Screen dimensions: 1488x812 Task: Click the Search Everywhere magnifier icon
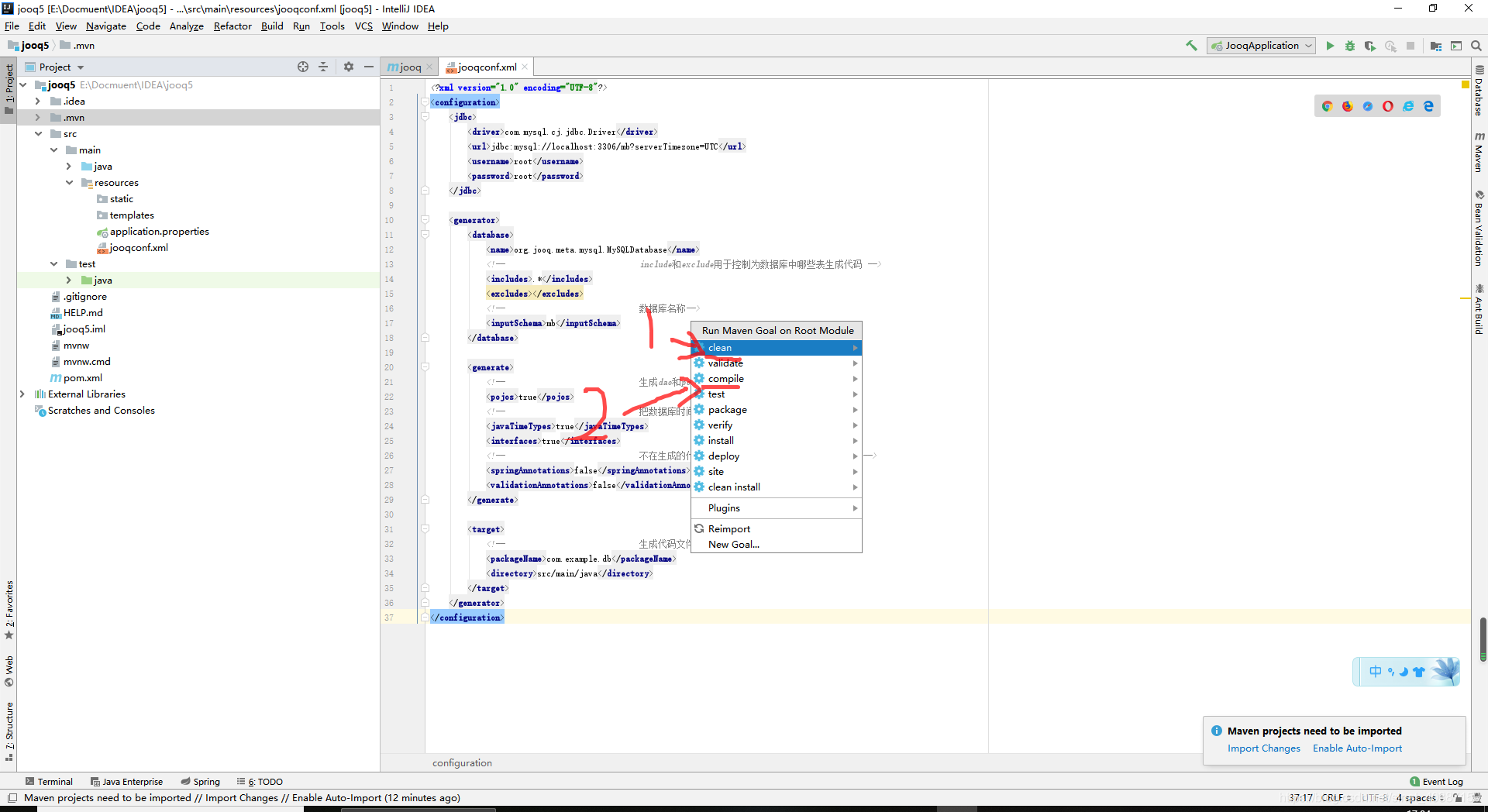tap(1476, 46)
